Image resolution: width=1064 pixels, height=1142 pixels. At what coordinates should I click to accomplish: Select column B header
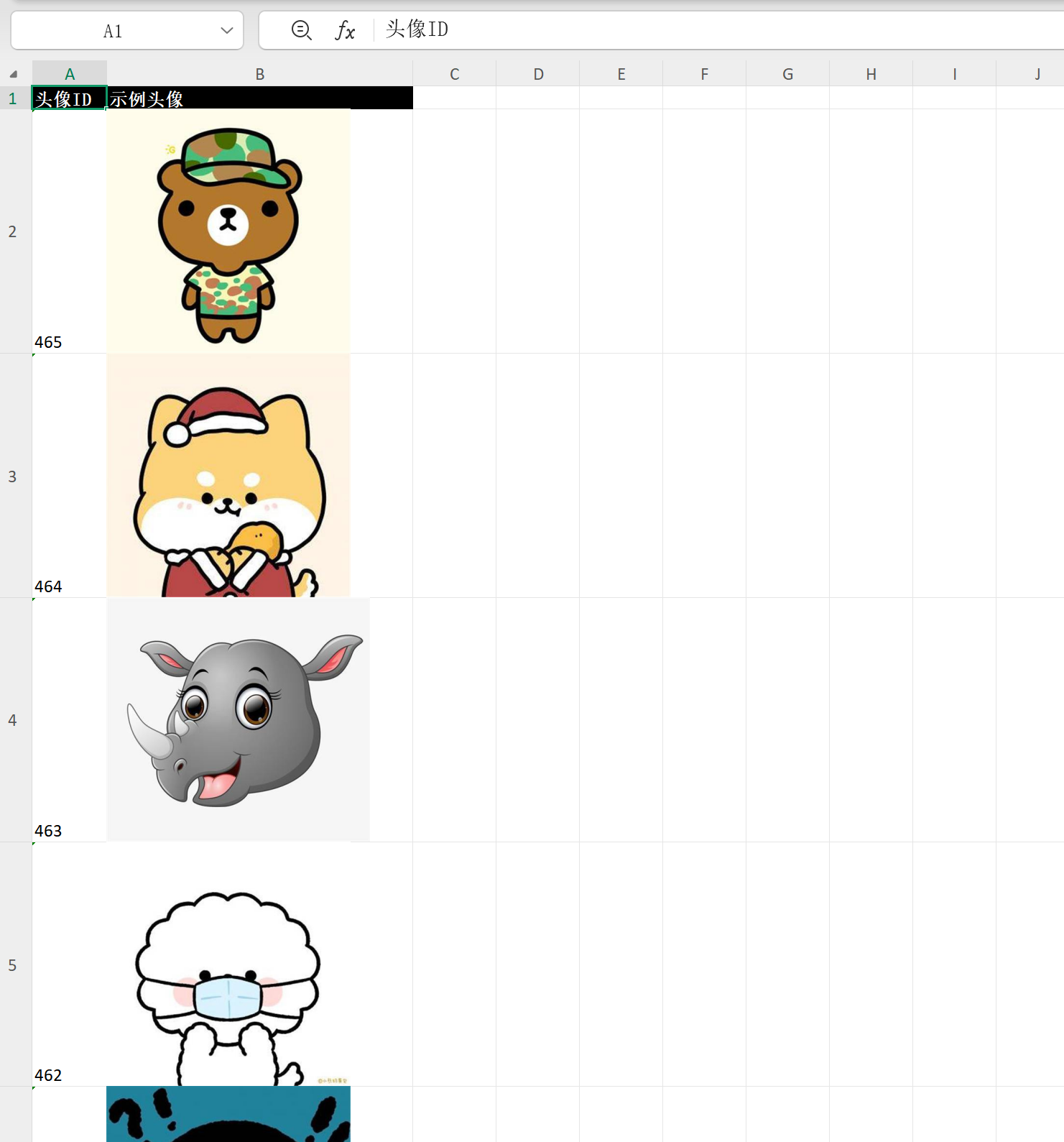click(260, 74)
